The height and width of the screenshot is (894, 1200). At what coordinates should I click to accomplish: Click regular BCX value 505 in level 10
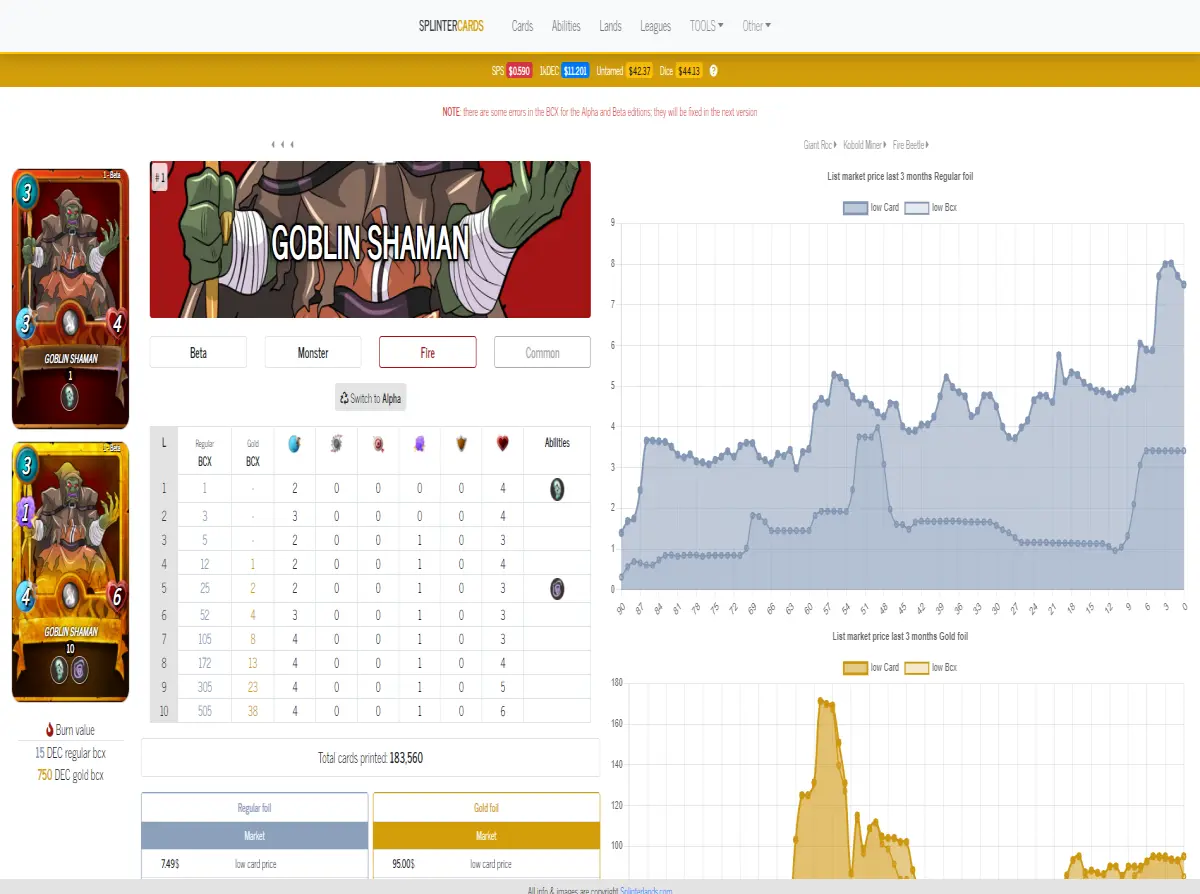pos(204,712)
